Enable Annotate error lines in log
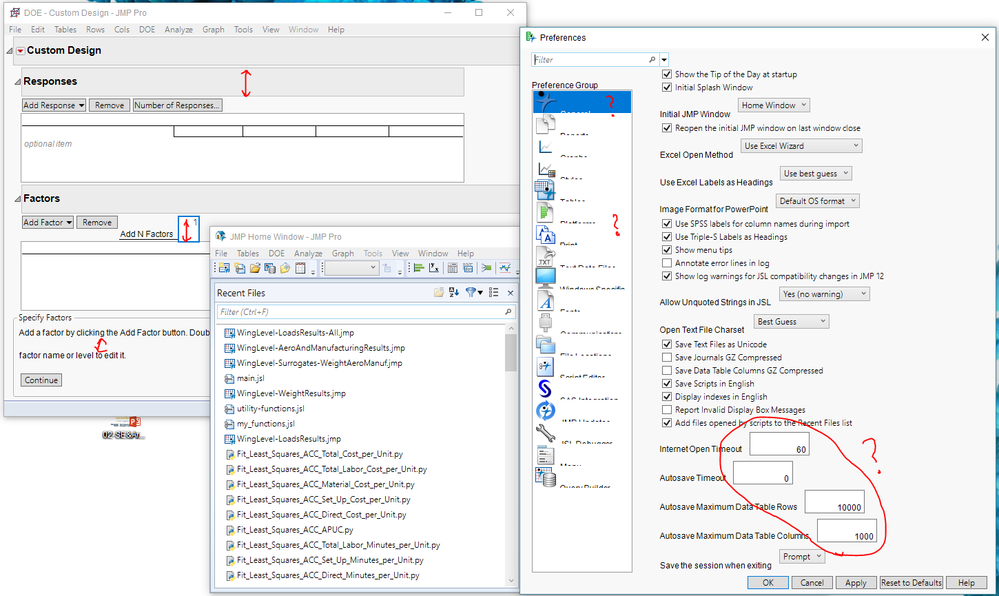The image size is (999, 596). (667, 262)
